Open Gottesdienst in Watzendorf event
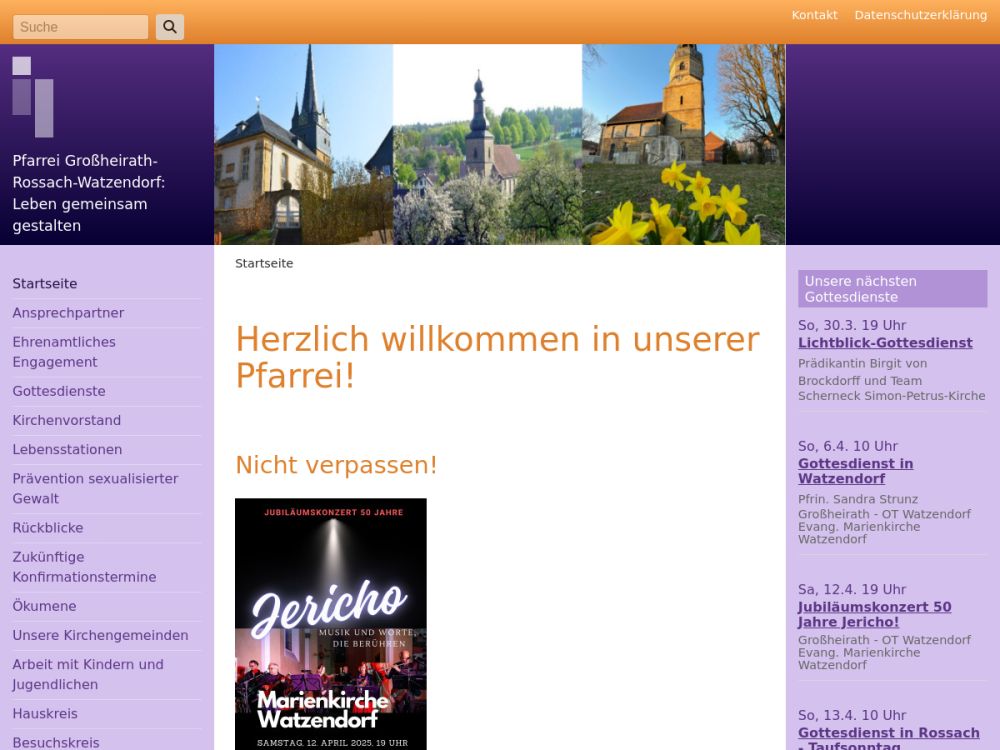Image resolution: width=1000 pixels, height=750 pixels. 855,471
